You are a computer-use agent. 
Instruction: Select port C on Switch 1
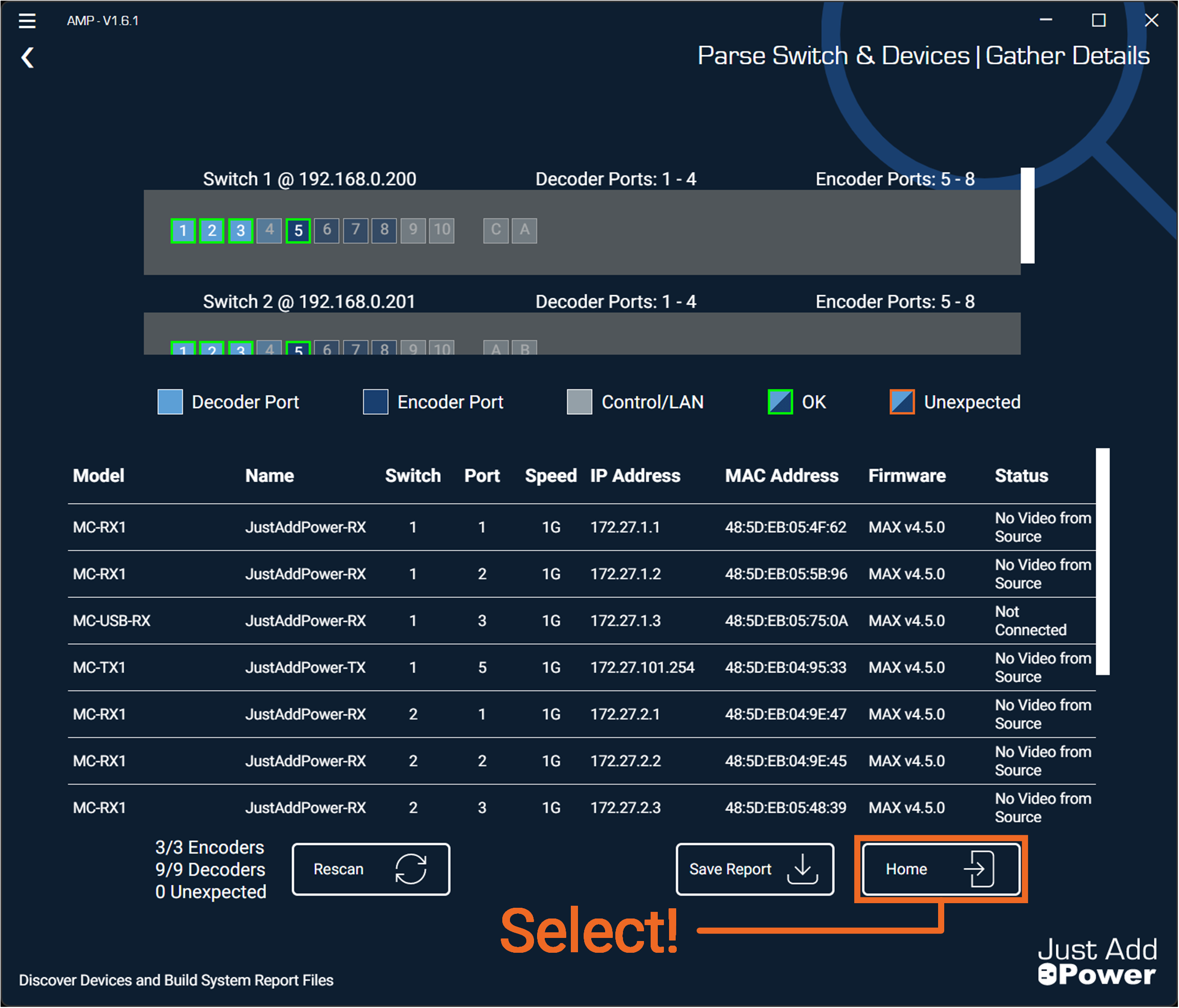click(x=496, y=230)
